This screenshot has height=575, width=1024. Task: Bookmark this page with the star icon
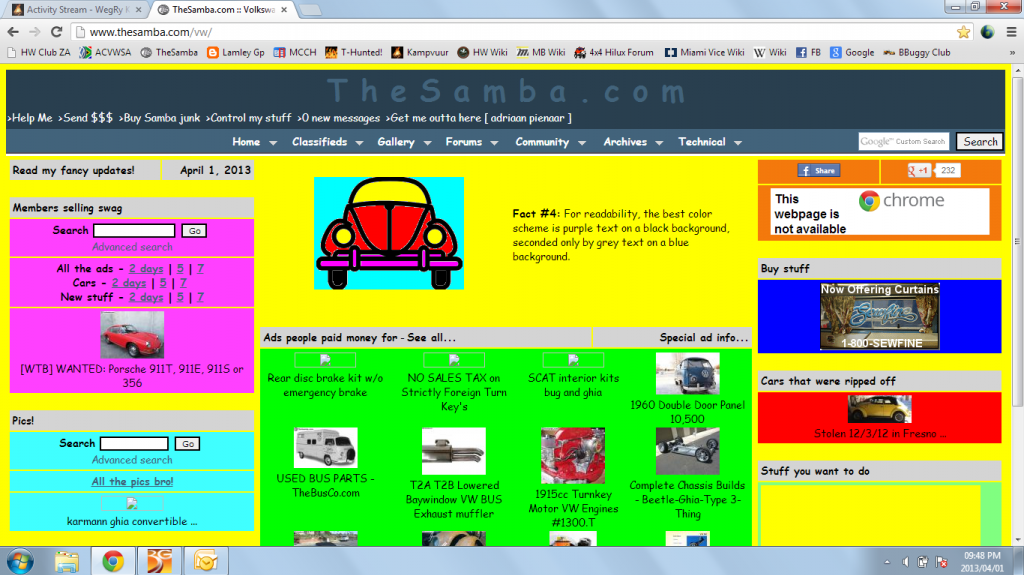tap(963, 32)
